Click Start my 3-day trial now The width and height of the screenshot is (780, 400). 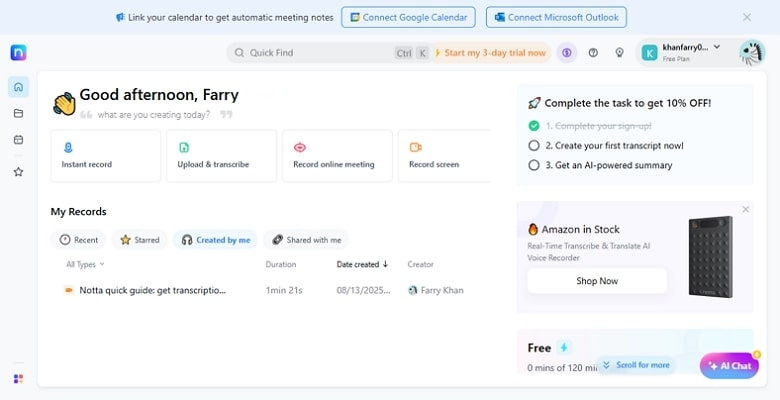click(x=490, y=53)
